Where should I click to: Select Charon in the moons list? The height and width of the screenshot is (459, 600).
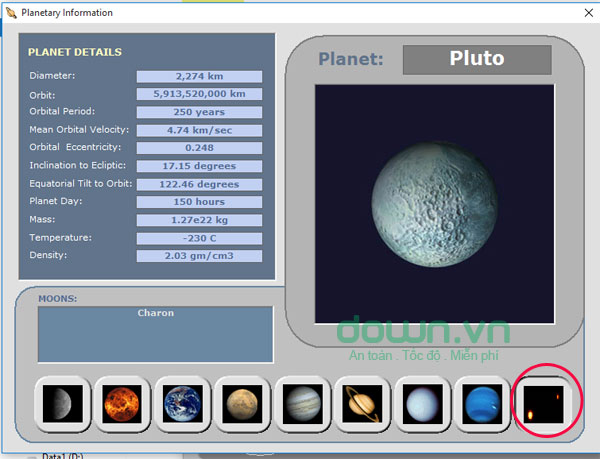pyautogui.click(x=156, y=313)
